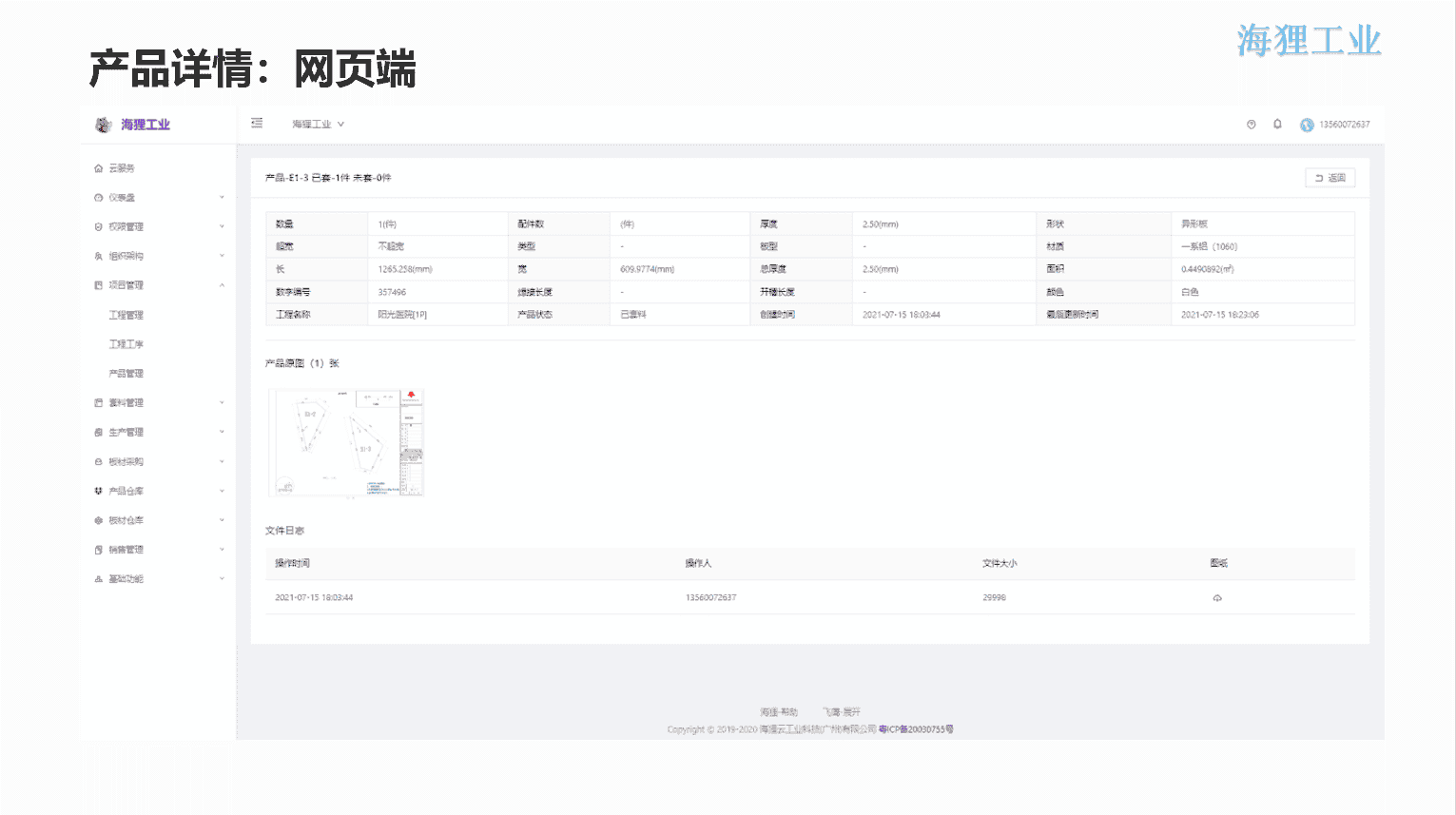Viewport: 1456px width, 815px height.
Task: Toggle the sidebar collapse hamburger icon
Action: pos(257,123)
